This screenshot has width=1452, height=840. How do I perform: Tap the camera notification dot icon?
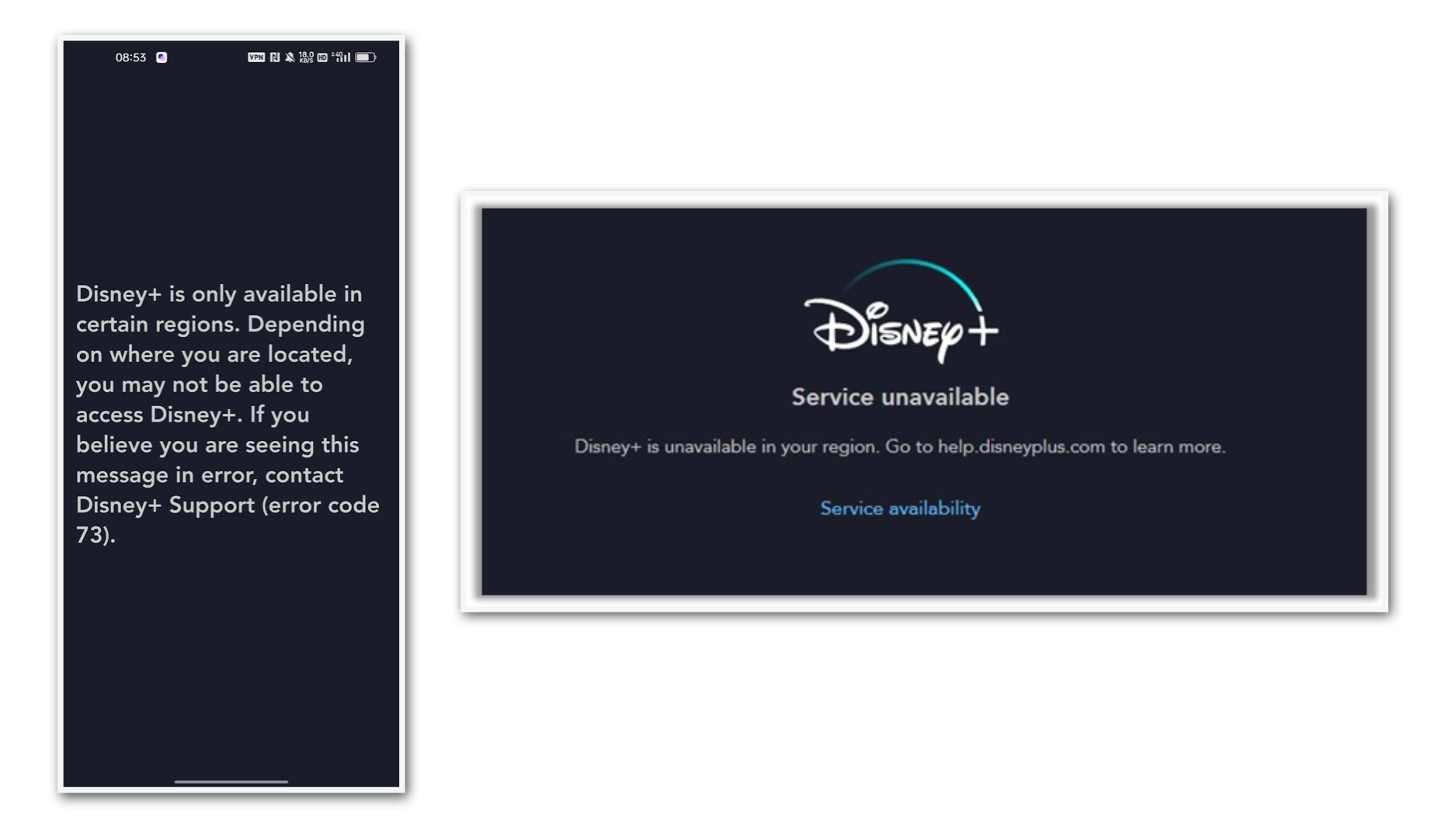(x=161, y=57)
